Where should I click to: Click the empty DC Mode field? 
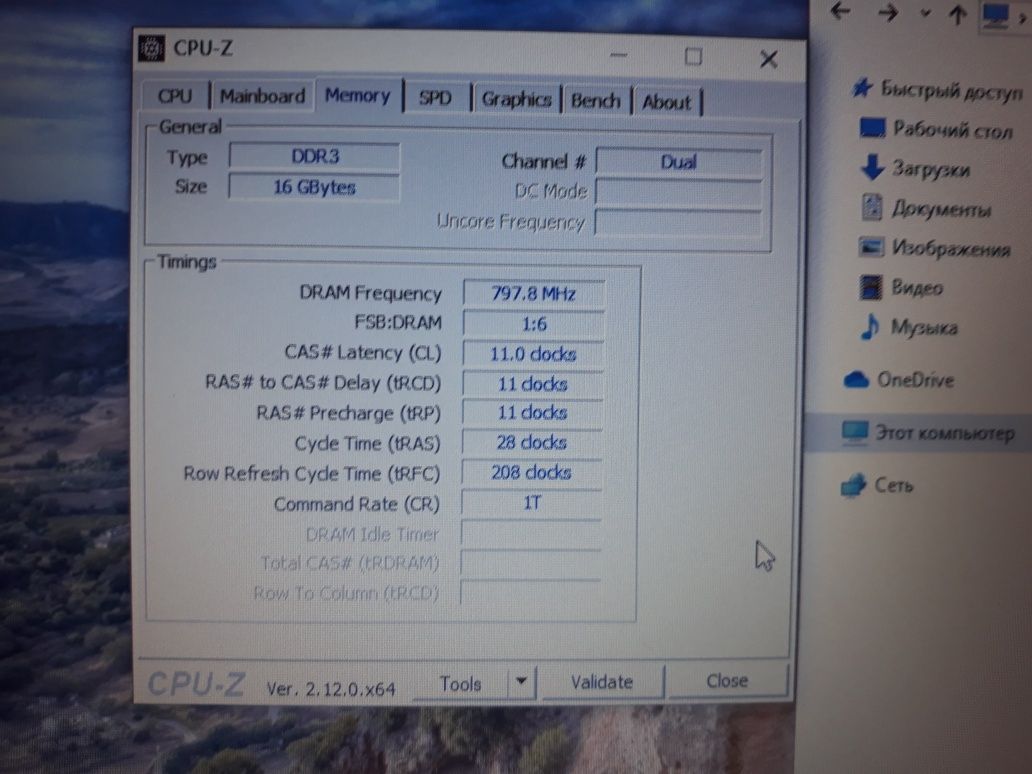click(x=679, y=193)
